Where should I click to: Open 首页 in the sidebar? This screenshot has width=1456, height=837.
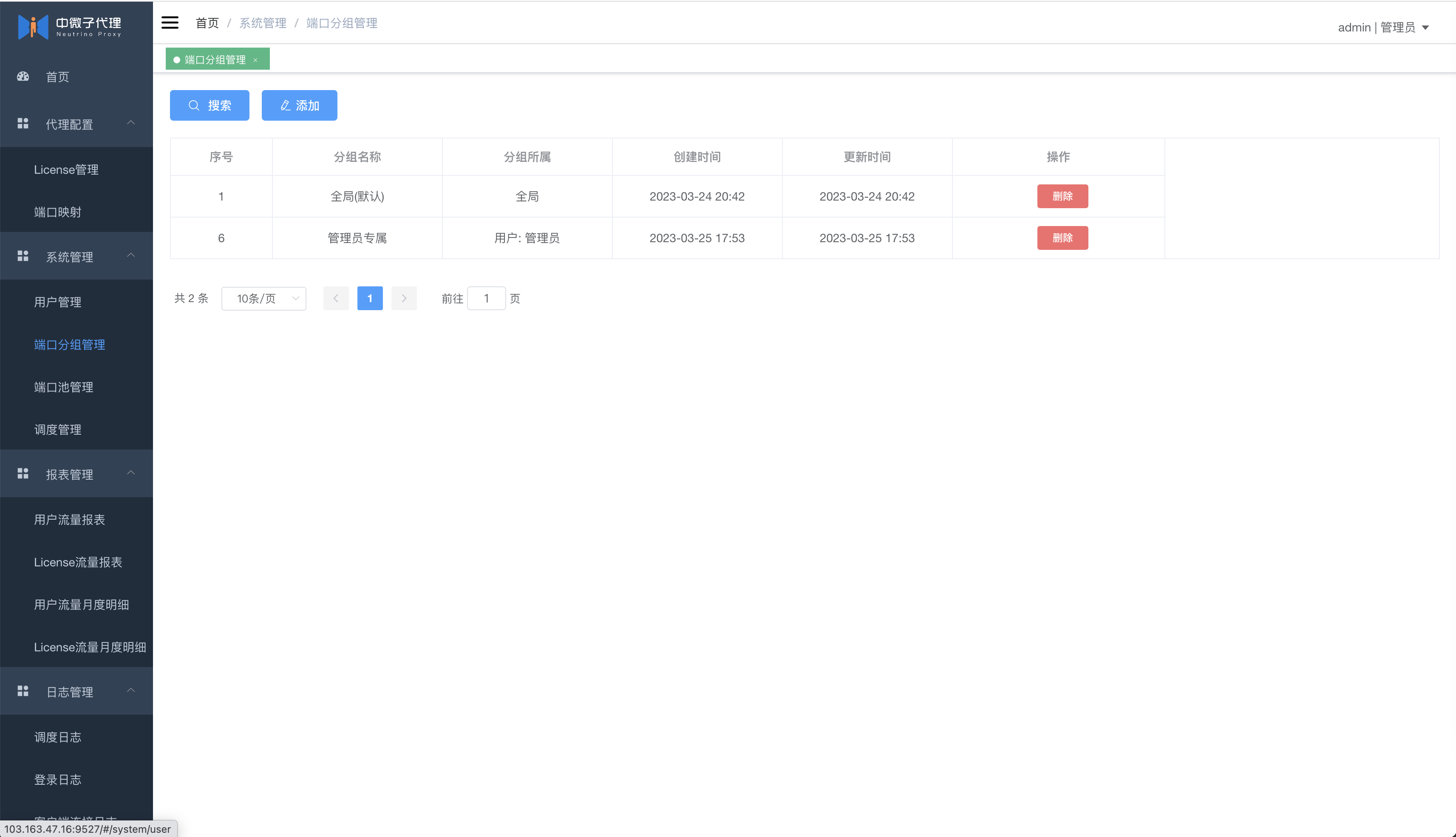point(76,76)
